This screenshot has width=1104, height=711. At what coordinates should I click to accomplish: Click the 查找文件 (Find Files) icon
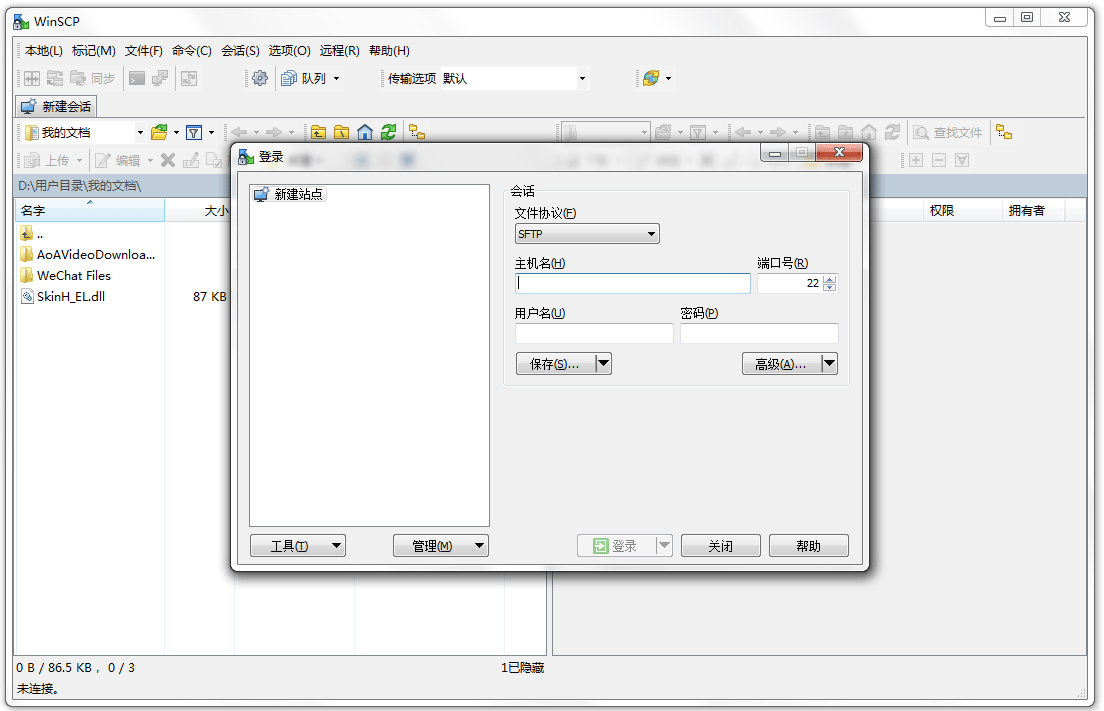[x=947, y=131]
